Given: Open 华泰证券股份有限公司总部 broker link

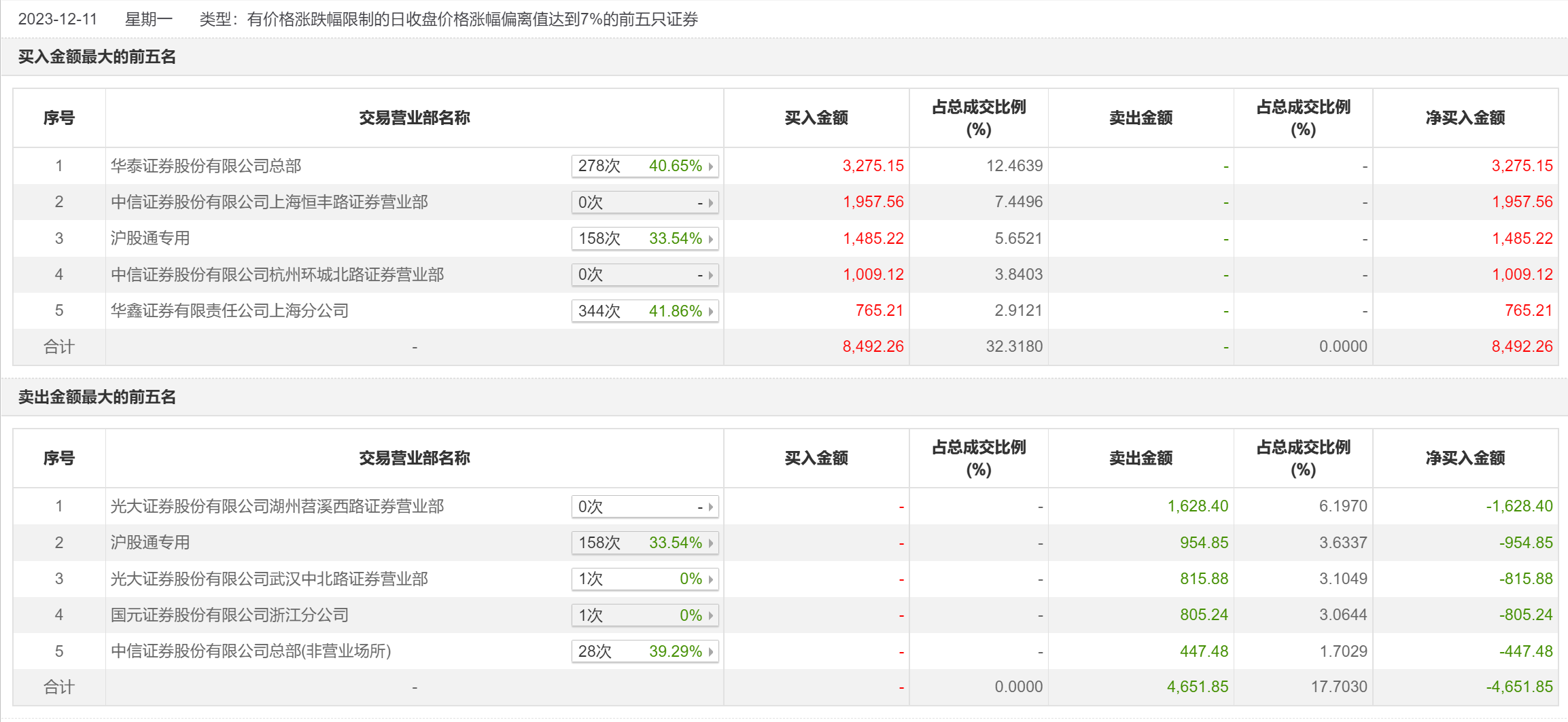Looking at the screenshot, I should 206,166.
